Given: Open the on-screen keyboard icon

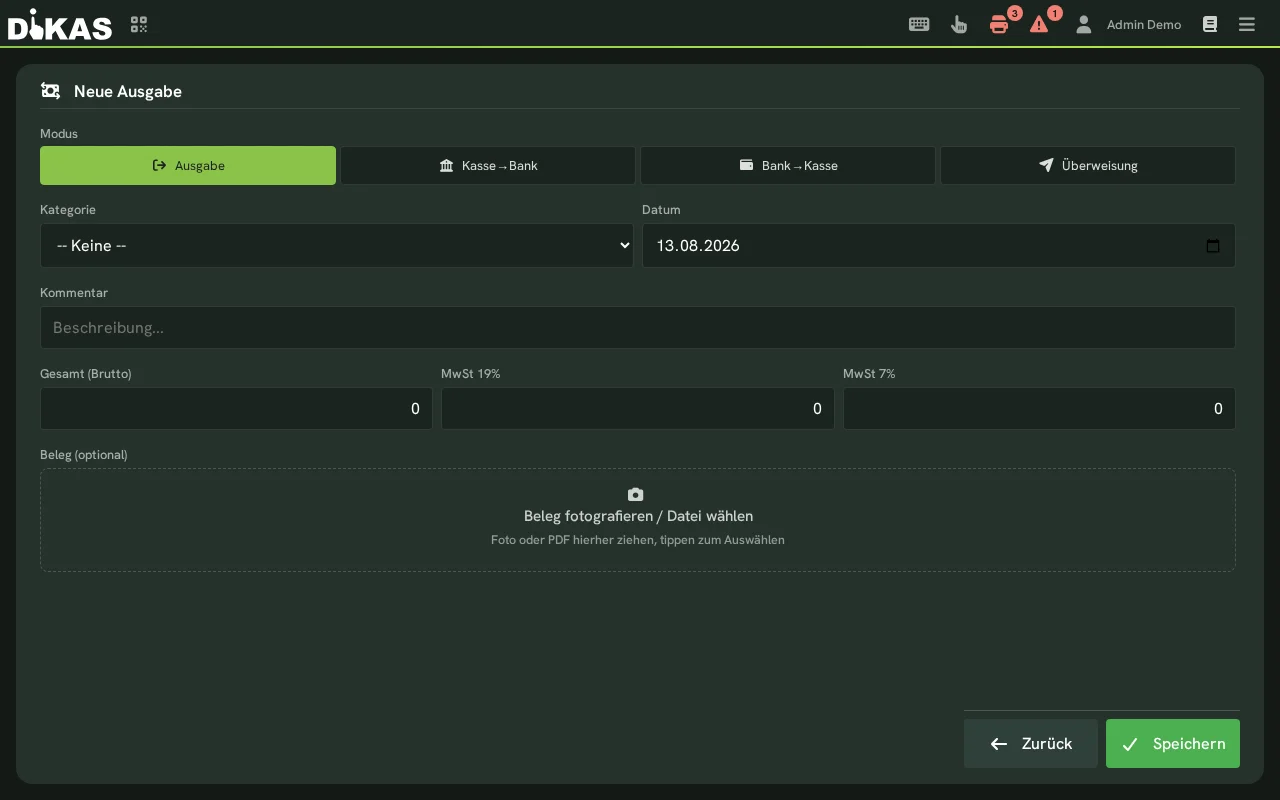Looking at the screenshot, I should pyautogui.click(x=919, y=24).
